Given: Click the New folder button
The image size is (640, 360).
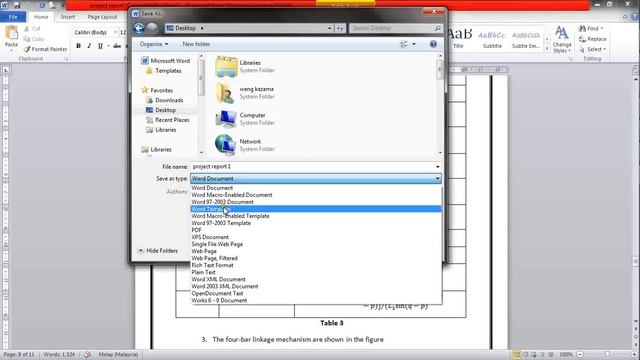Looking at the screenshot, I should tap(196, 44).
